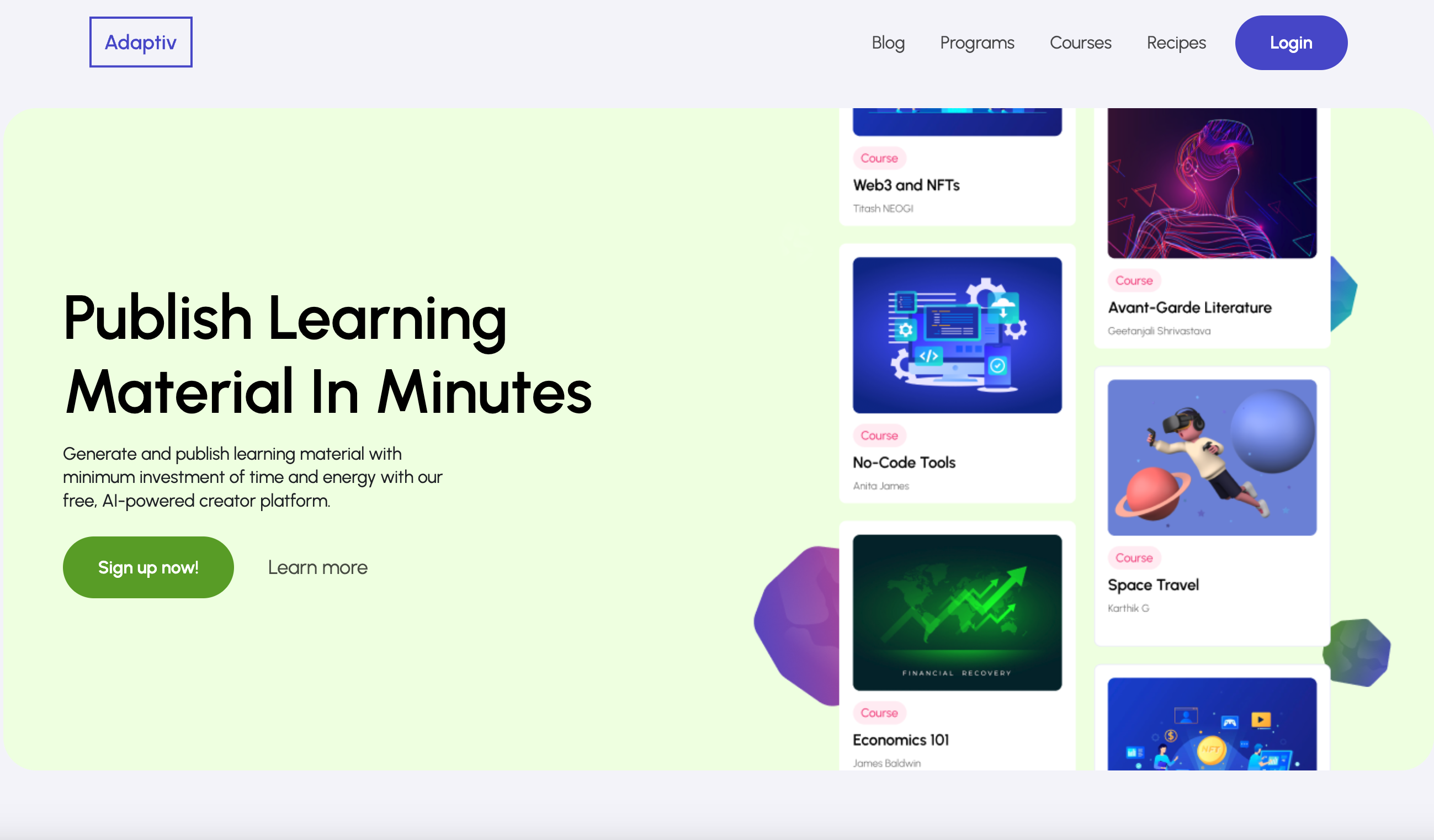The width and height of the screenshot is (1434, 840).
Task: Click the Adaptiv logo icon
Action: (x=140, y=42)
